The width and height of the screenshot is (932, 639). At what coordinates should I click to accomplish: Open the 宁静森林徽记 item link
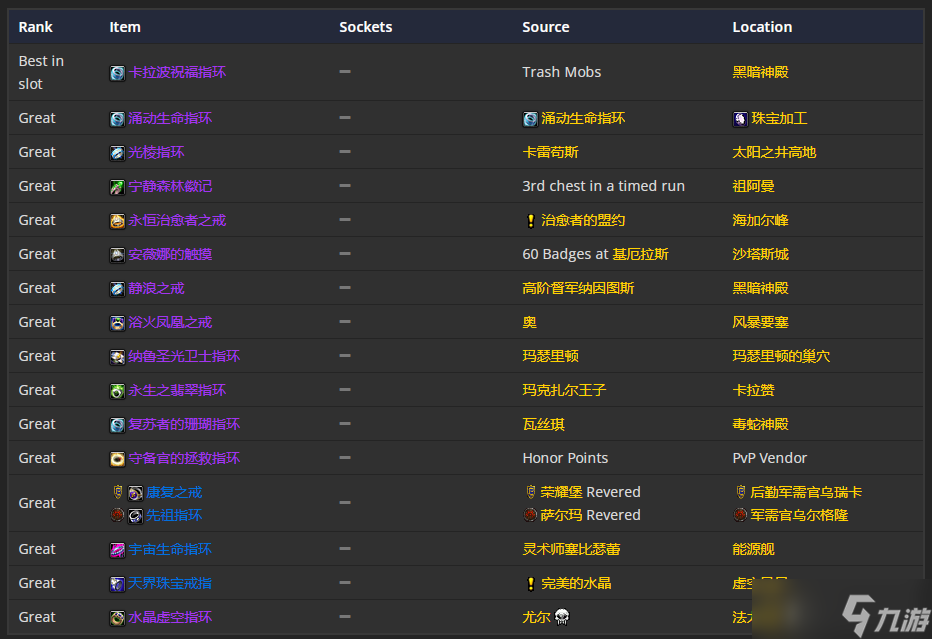(x=170, y=187)
